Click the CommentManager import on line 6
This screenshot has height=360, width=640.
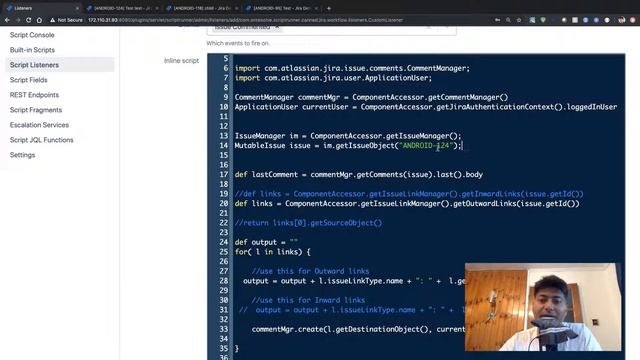(352, 68)
